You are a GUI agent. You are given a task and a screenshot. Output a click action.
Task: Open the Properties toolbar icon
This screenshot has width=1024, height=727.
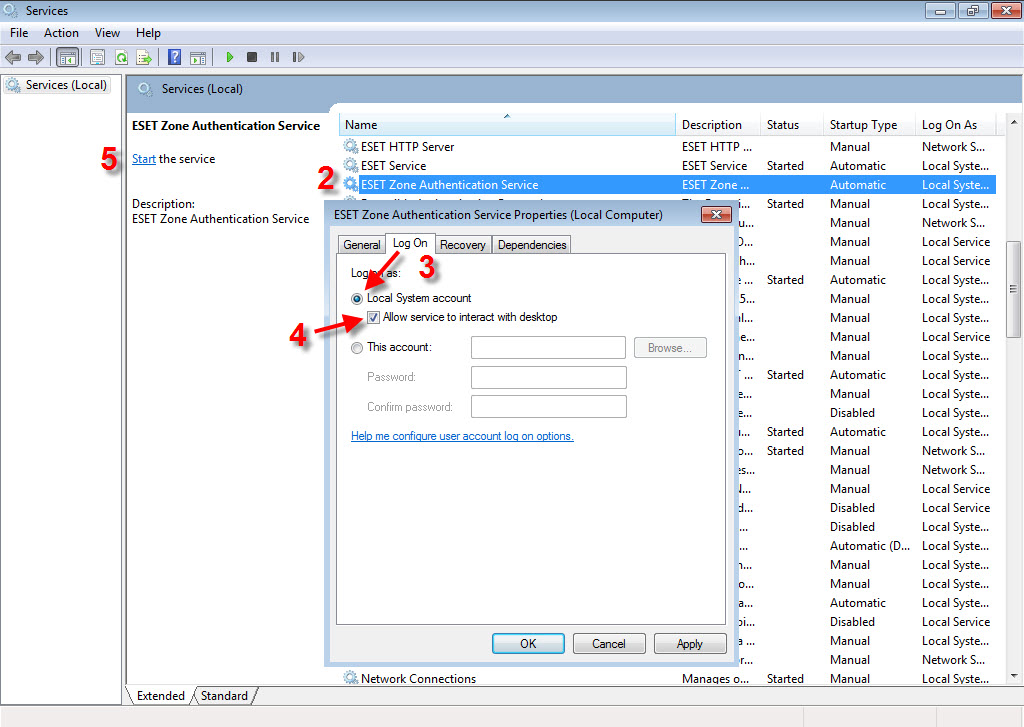97,57
